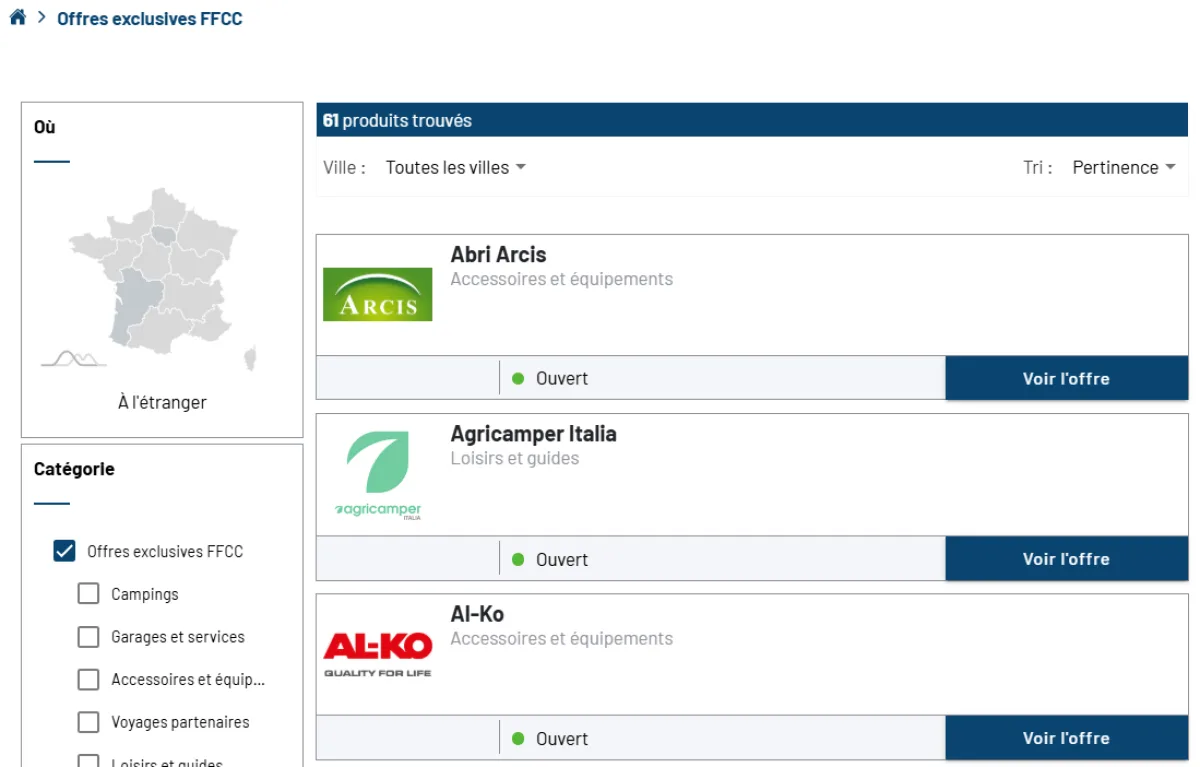
Task: Go to the home page icon
Action: click(x=17, y=18)
